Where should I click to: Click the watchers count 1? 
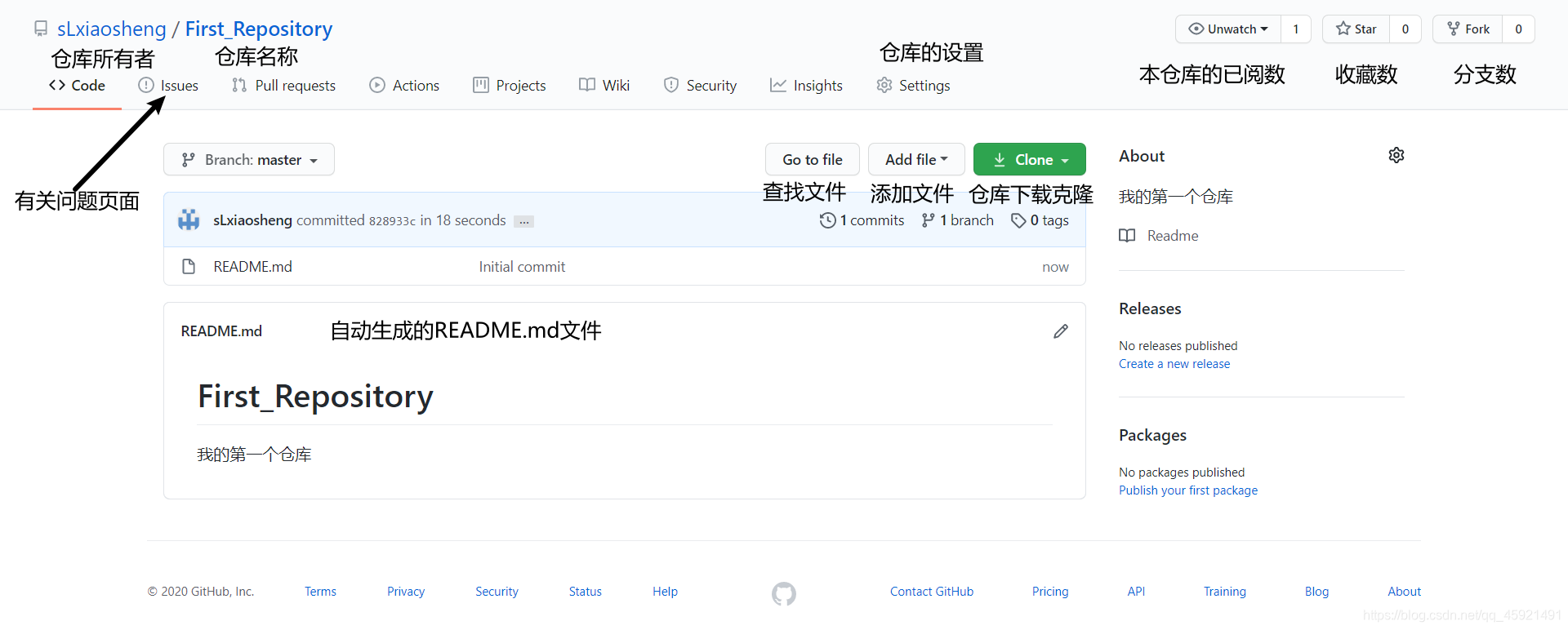(x=1296, y=29)
